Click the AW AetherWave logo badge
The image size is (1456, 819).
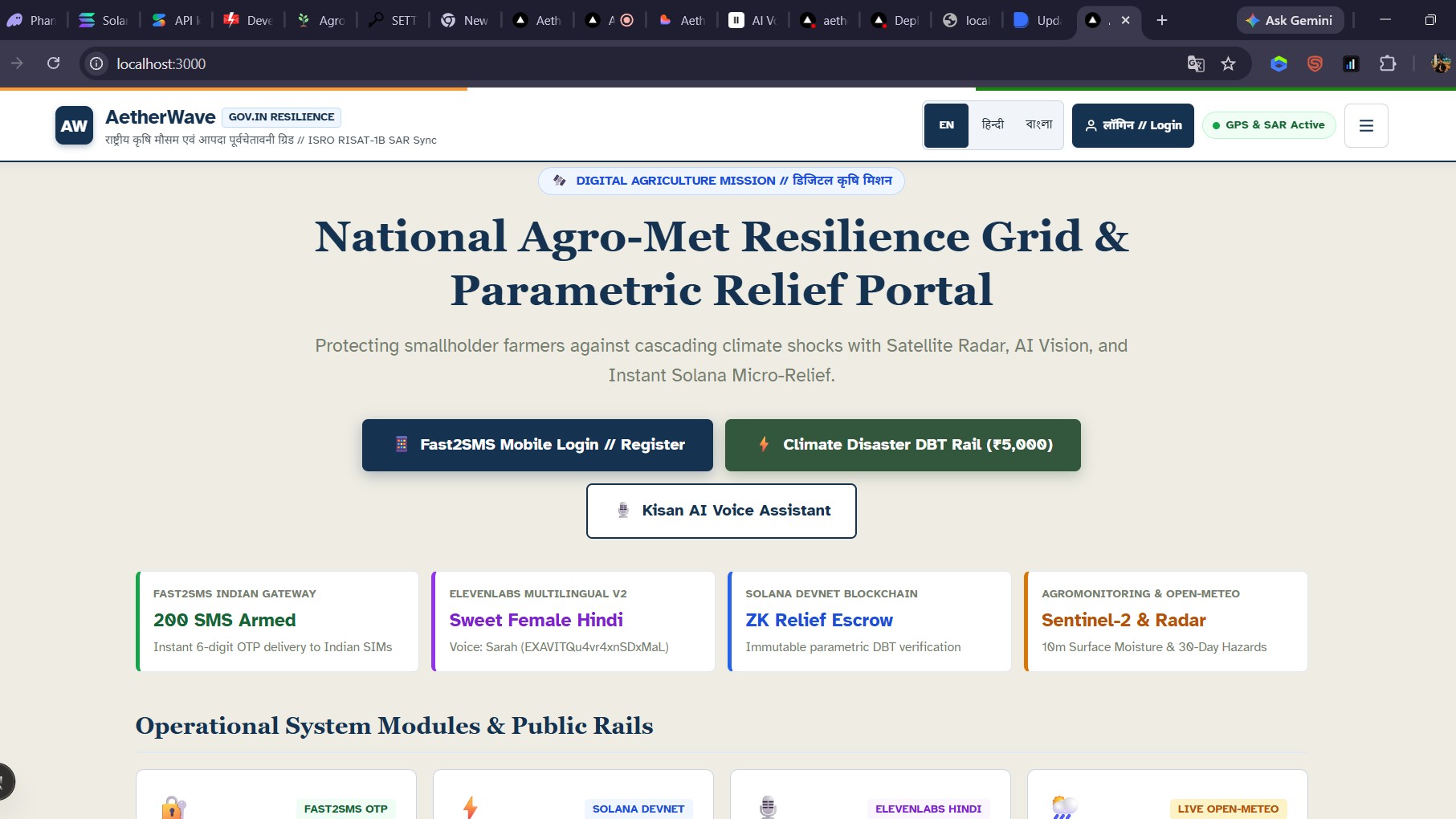[74, 125]
